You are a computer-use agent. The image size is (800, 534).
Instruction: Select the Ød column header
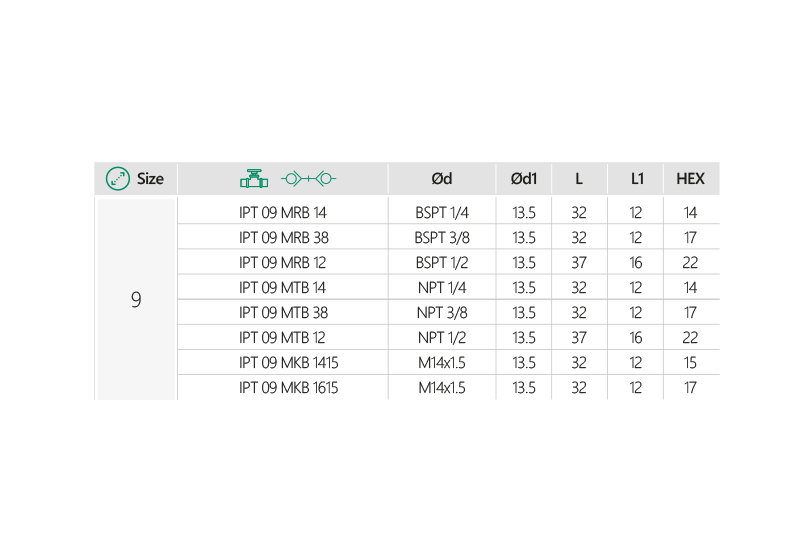click(x=442, y=179)
